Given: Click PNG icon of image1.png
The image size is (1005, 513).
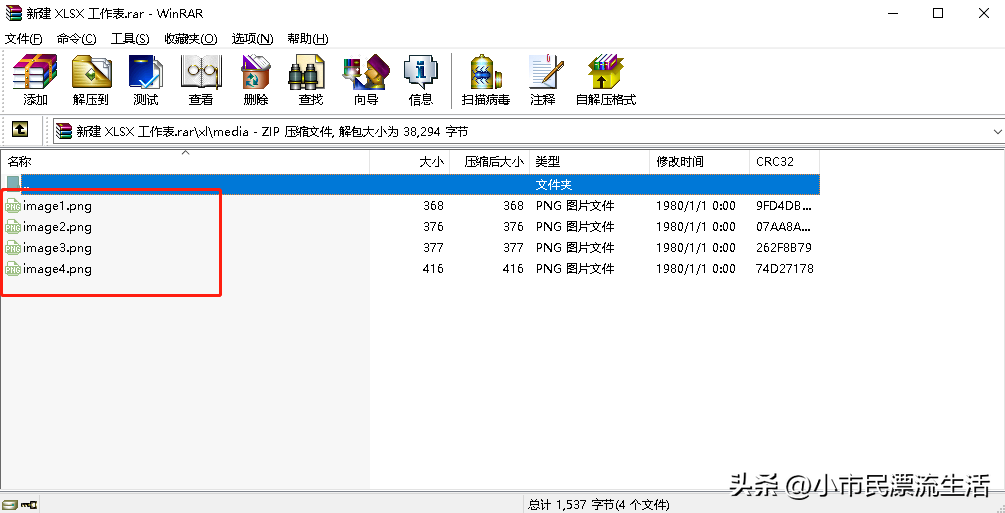Looking at the screenshot, I should (13, 206).
